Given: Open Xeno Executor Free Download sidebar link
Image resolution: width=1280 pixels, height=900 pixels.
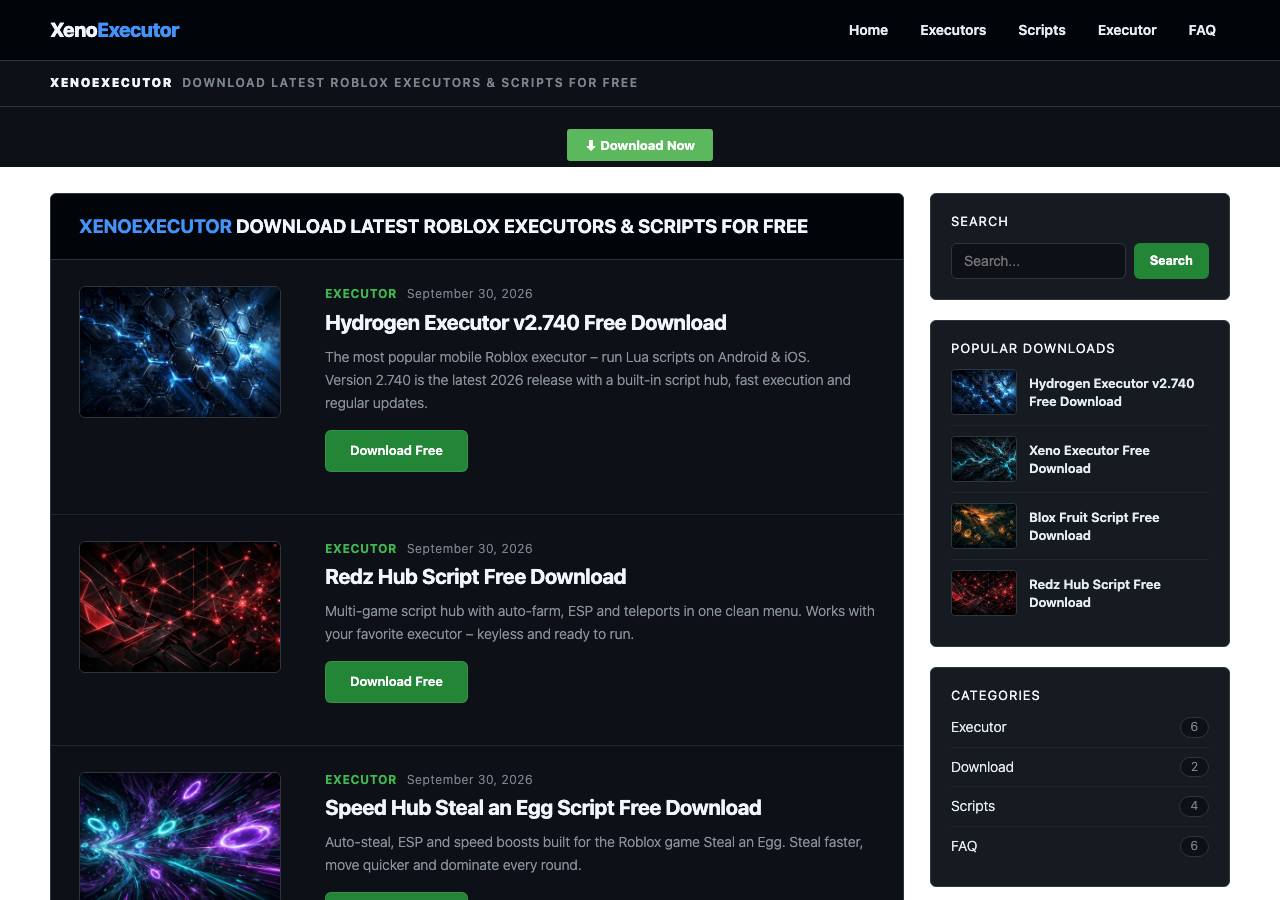Looking at the screenshot, I should (1089, 459).
